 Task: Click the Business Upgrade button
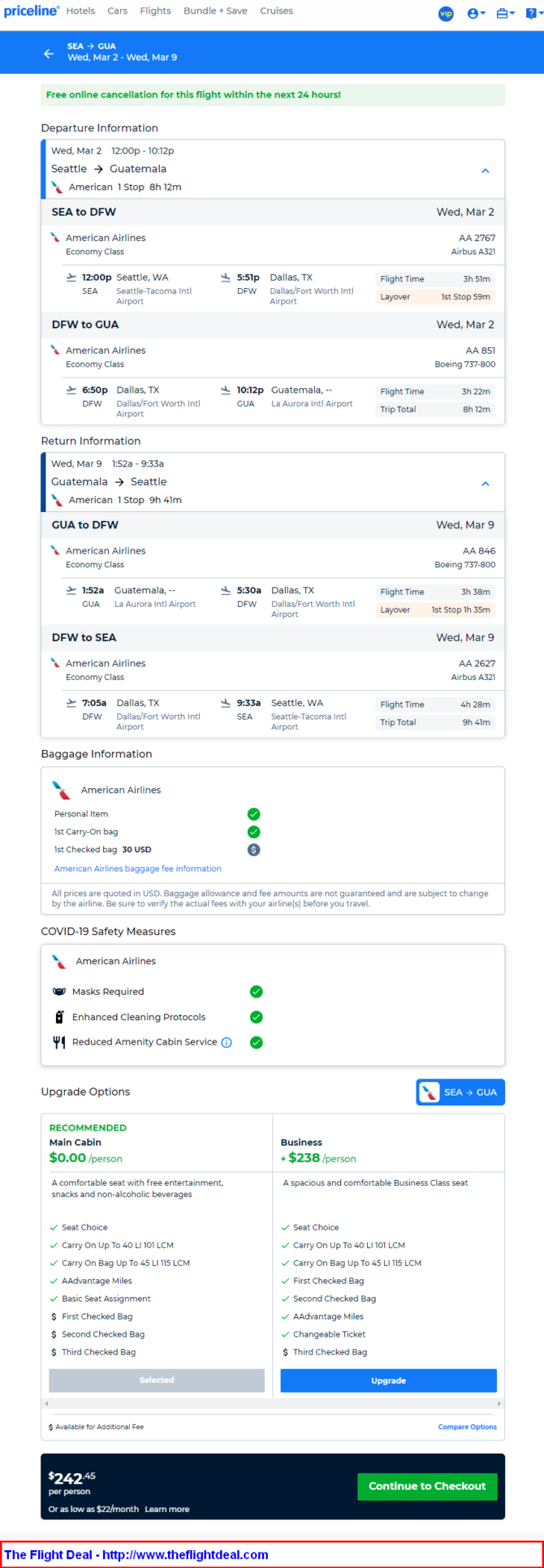[388, 1381]
